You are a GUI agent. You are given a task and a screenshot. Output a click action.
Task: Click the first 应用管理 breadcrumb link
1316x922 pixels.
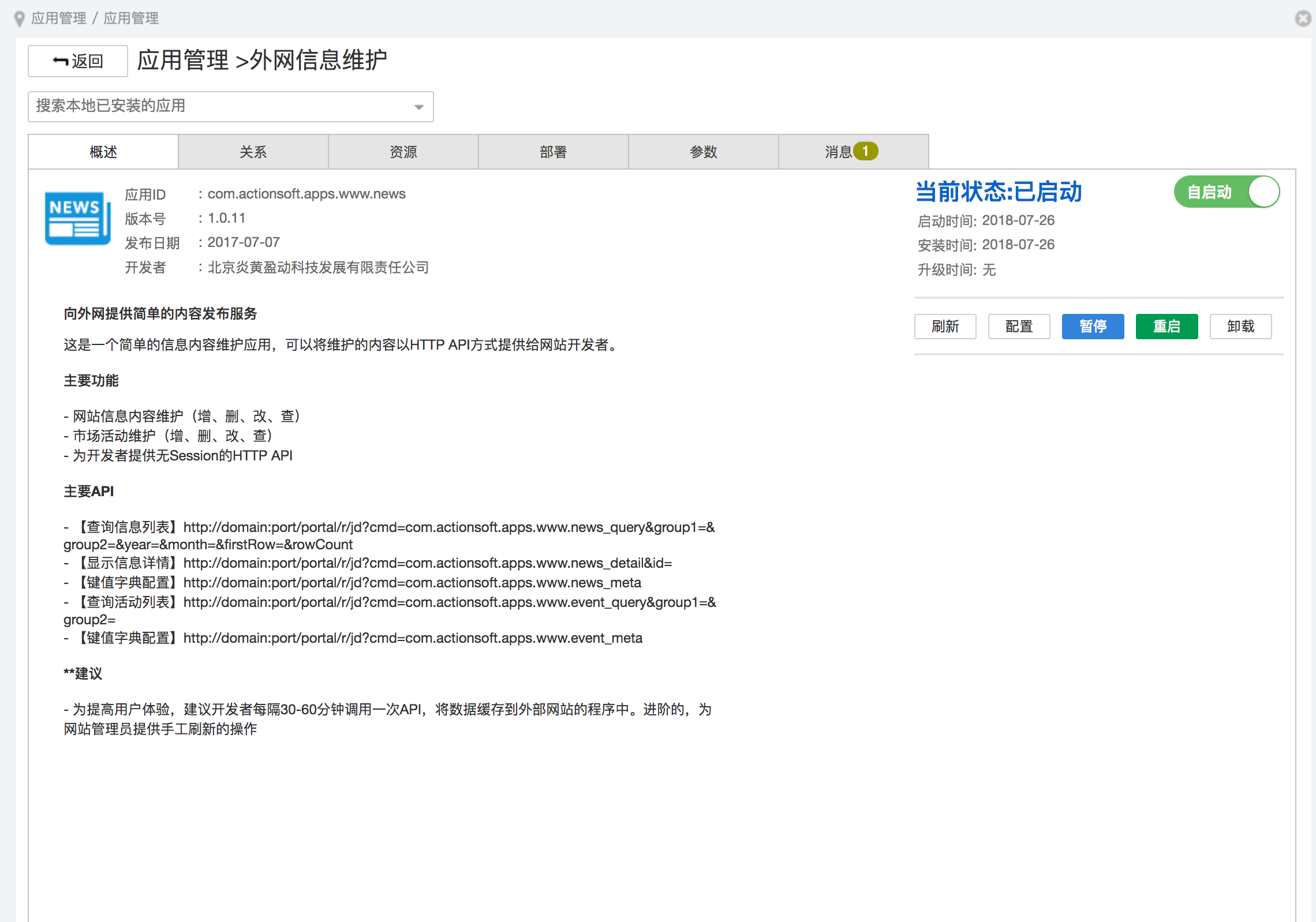(x=59, y=18)
